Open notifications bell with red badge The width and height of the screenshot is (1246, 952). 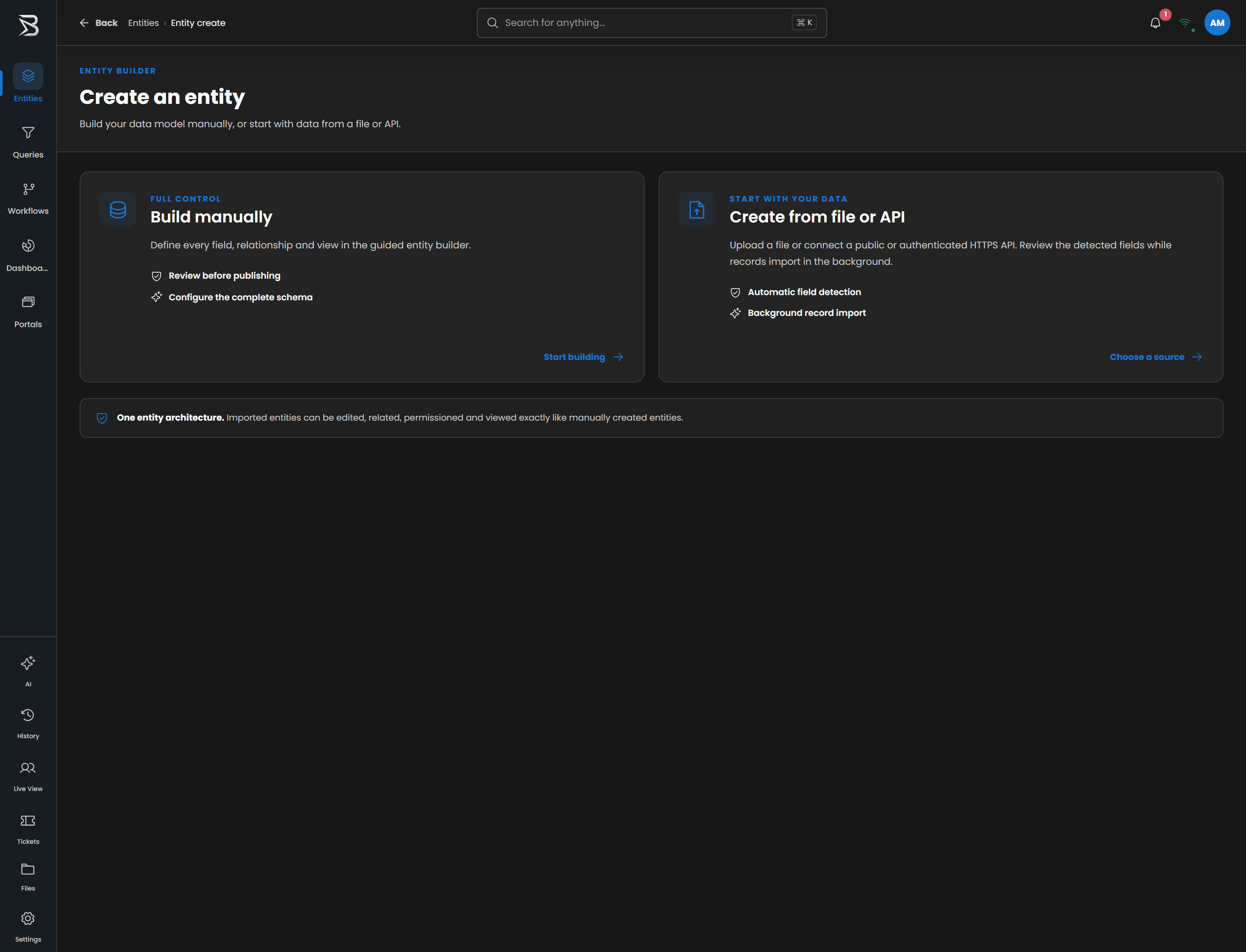(1155, 23)
